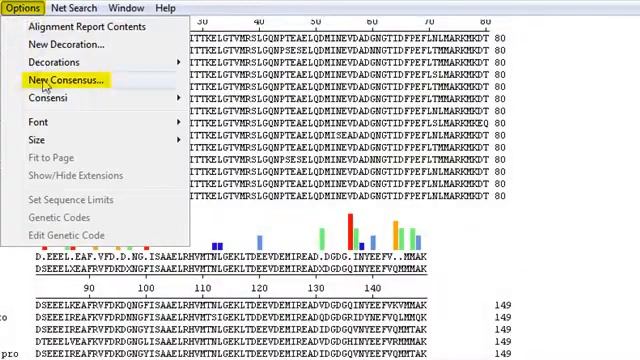
Task: Click the Fit to Page entry
Action: pyautogui.click(x=51, y=158)
